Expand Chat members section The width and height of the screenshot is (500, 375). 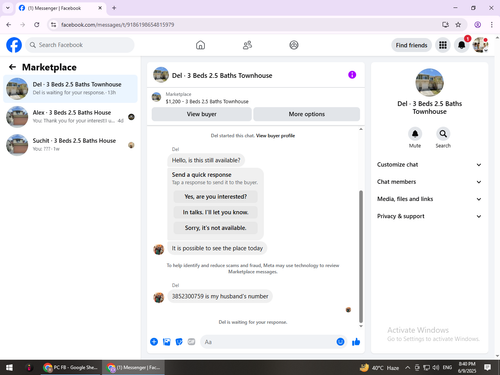pyautogui.click(x=429, y=182)
